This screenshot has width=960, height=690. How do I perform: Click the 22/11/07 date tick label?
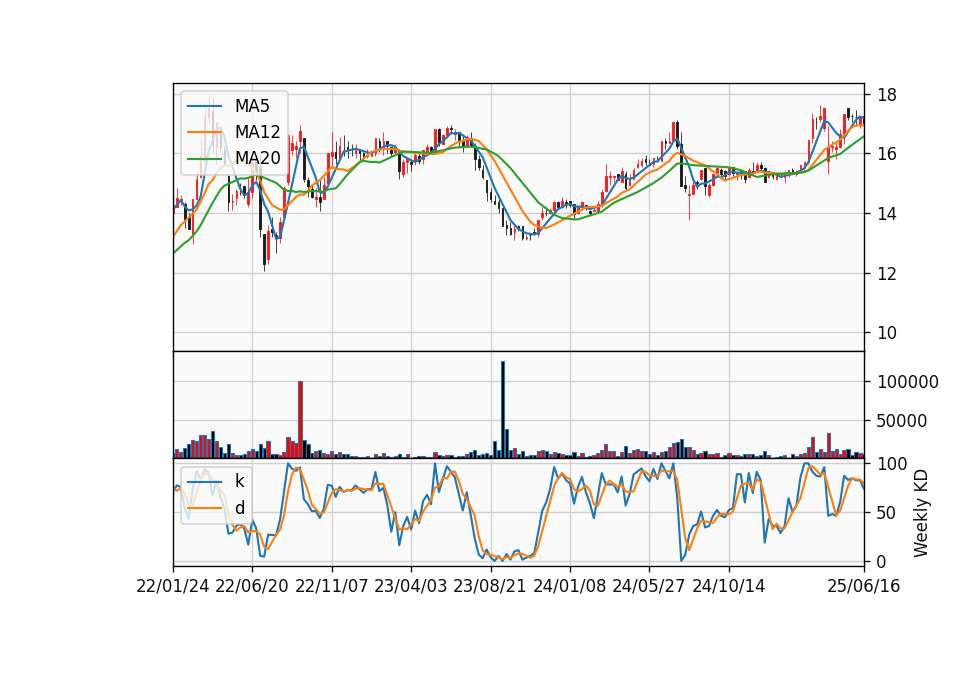(332, 586)
